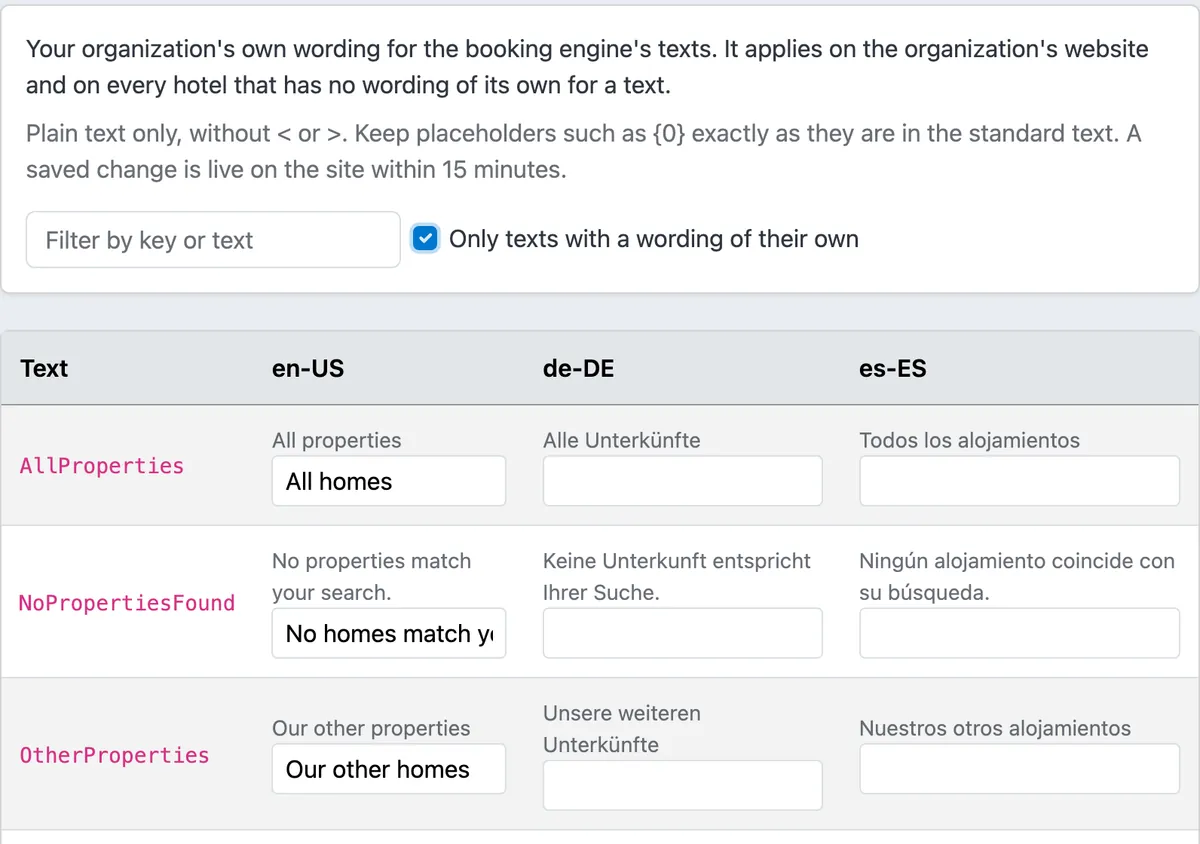Select the OtherProperties key name
Image resolution: width=1200 pixels, height=844 pixels.
pos(114,755)
